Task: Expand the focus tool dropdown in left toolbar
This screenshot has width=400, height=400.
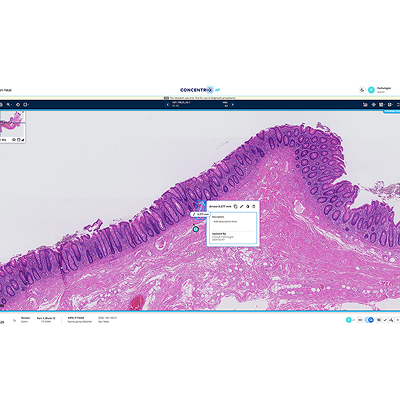Action: pos(28,104)
